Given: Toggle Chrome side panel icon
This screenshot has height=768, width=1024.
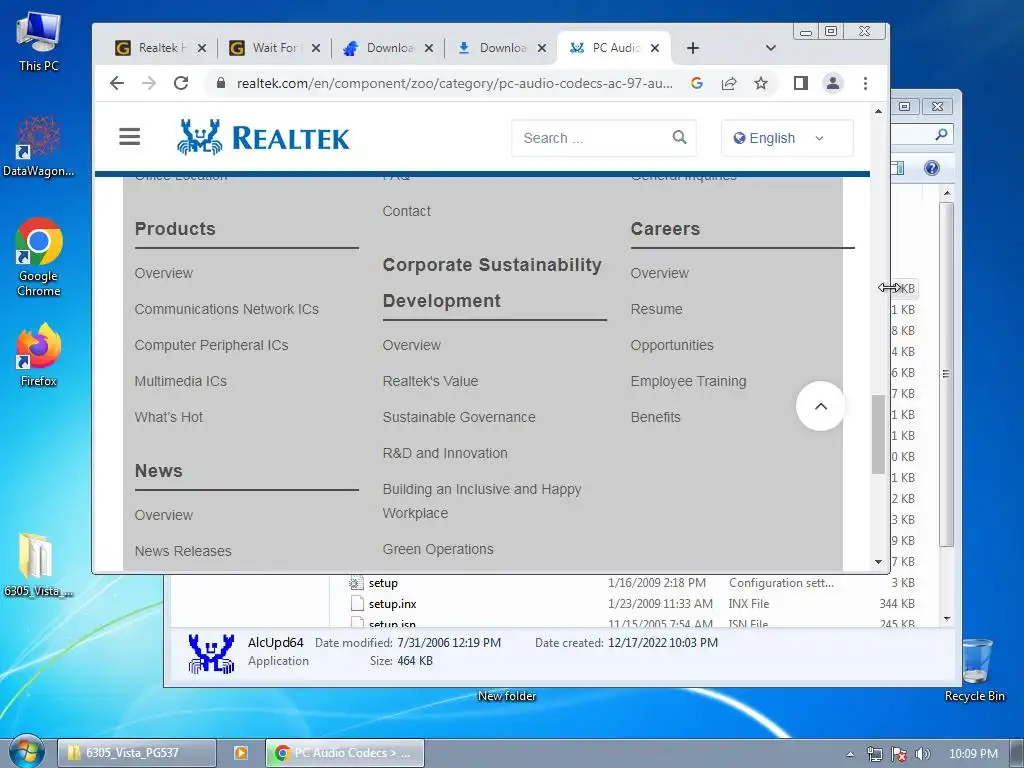Looking at the screenshot, I should 801,83.
